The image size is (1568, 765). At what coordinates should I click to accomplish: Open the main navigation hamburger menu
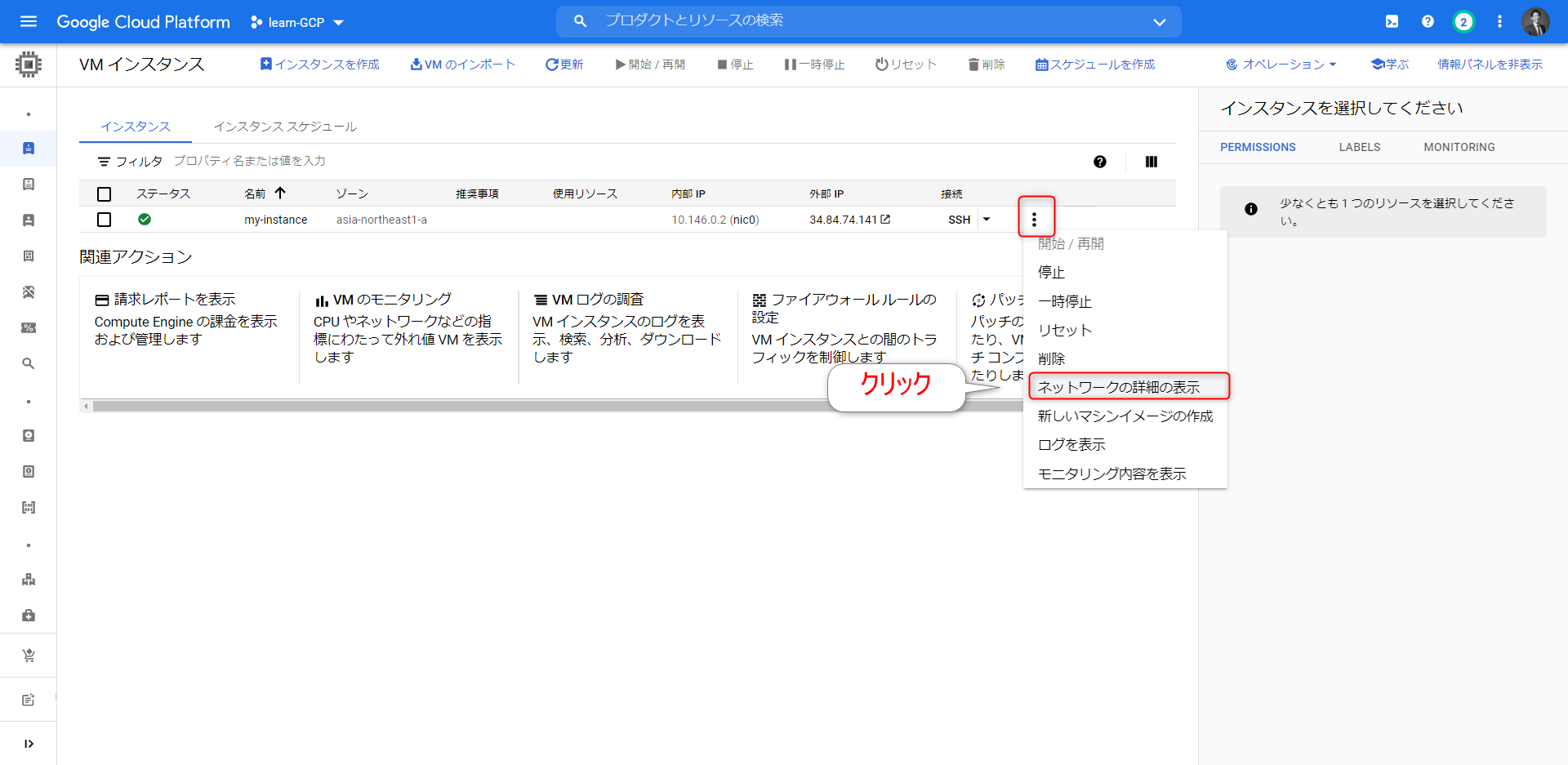pos(29,21)
